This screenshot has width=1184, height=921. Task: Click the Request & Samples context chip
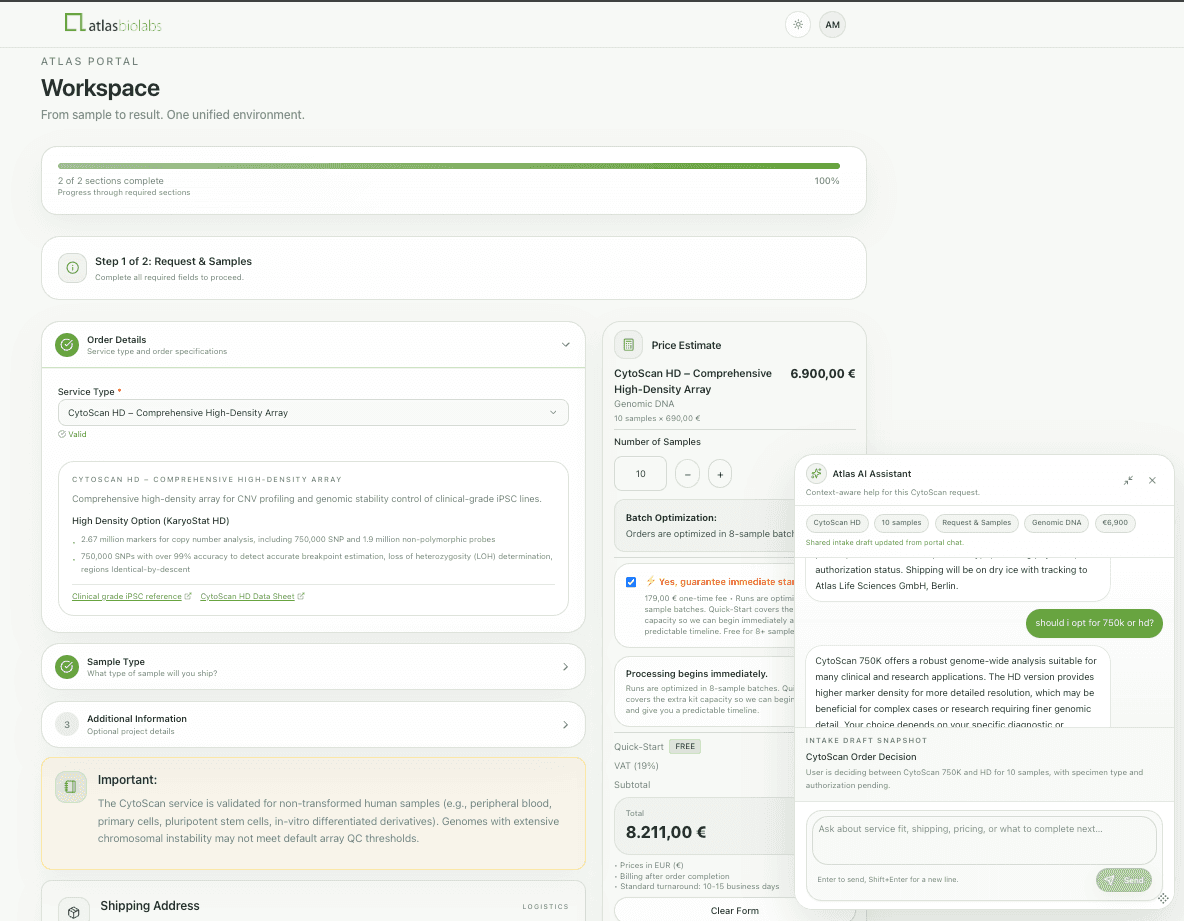tap(976, 522)
